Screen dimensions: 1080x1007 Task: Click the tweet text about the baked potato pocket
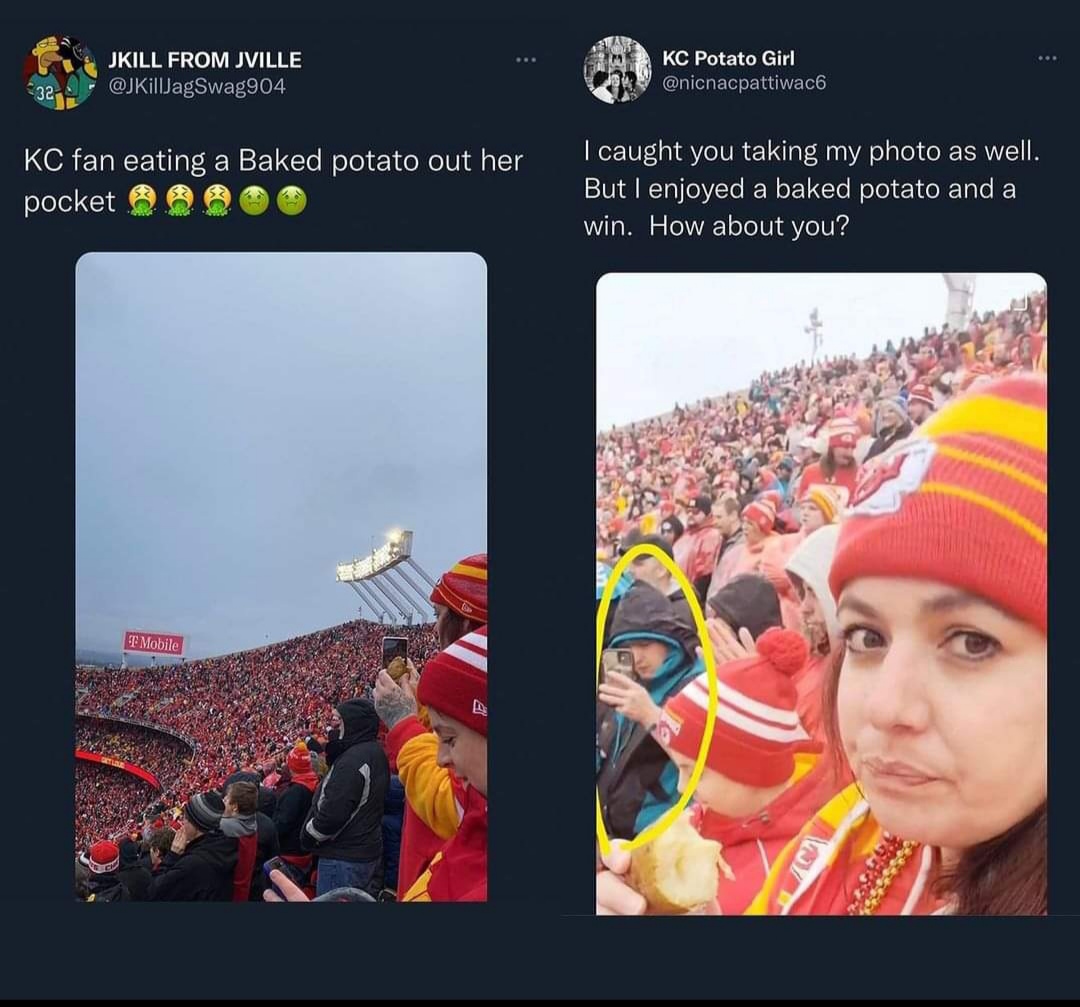tap(273, 180)
